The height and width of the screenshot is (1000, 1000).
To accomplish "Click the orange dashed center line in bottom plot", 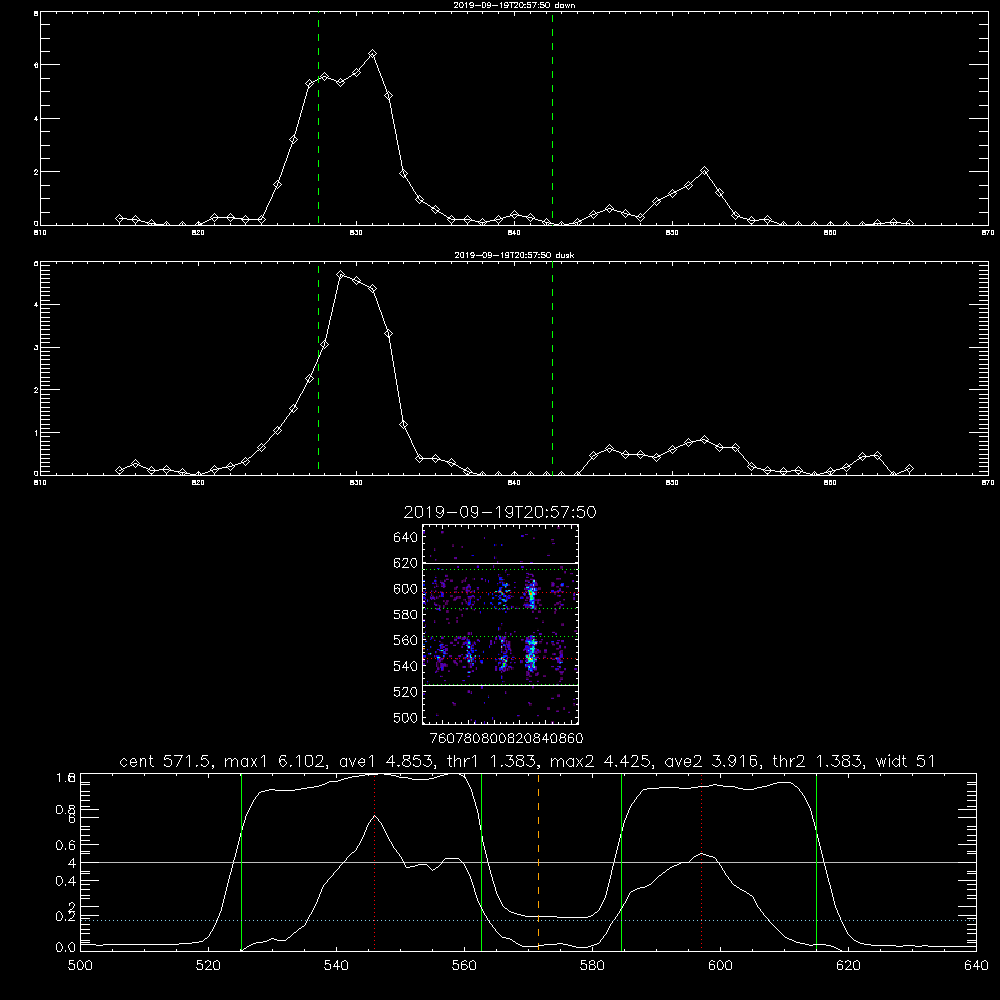I will (538, 862).
